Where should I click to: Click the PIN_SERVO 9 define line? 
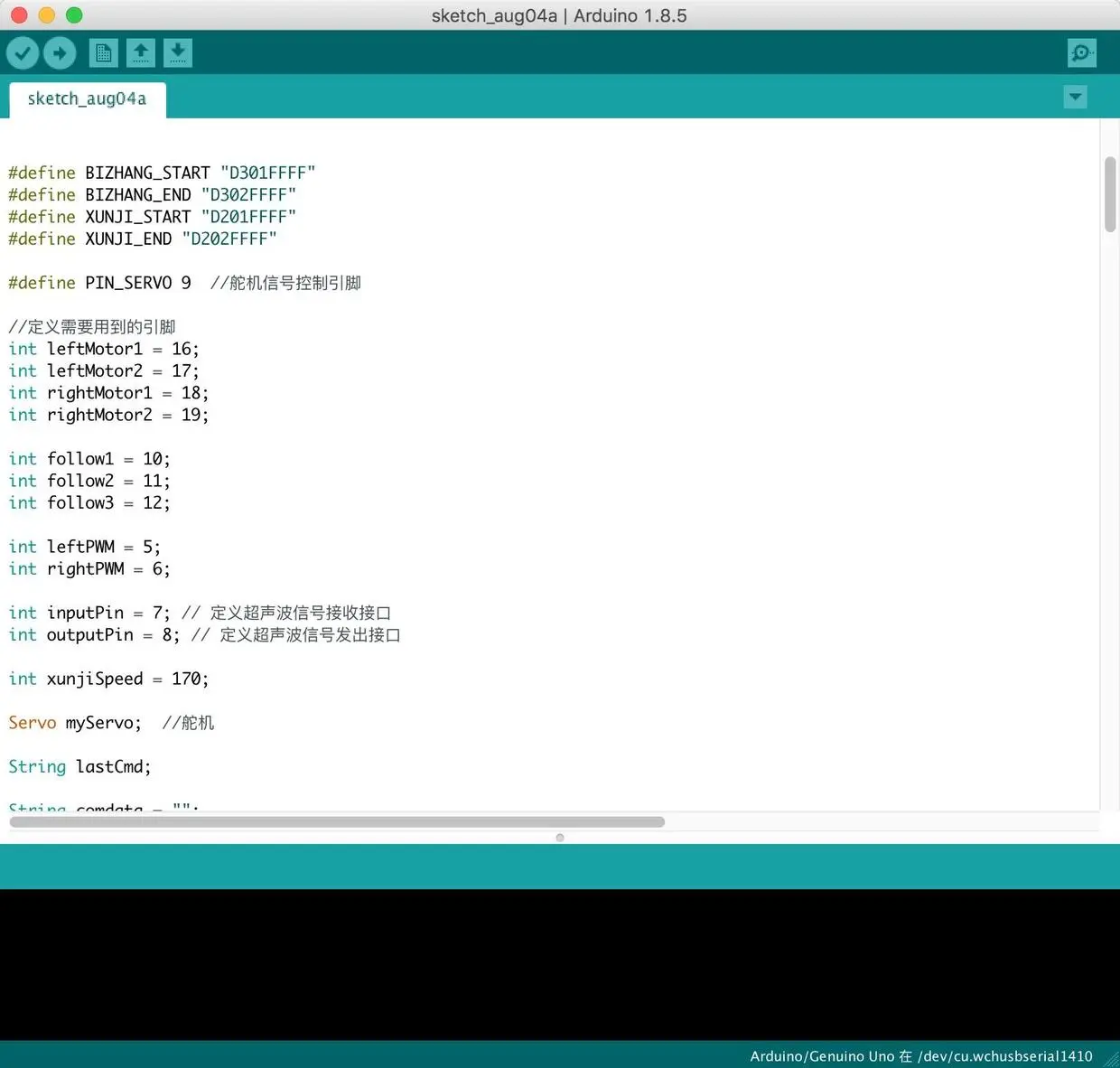184,283
